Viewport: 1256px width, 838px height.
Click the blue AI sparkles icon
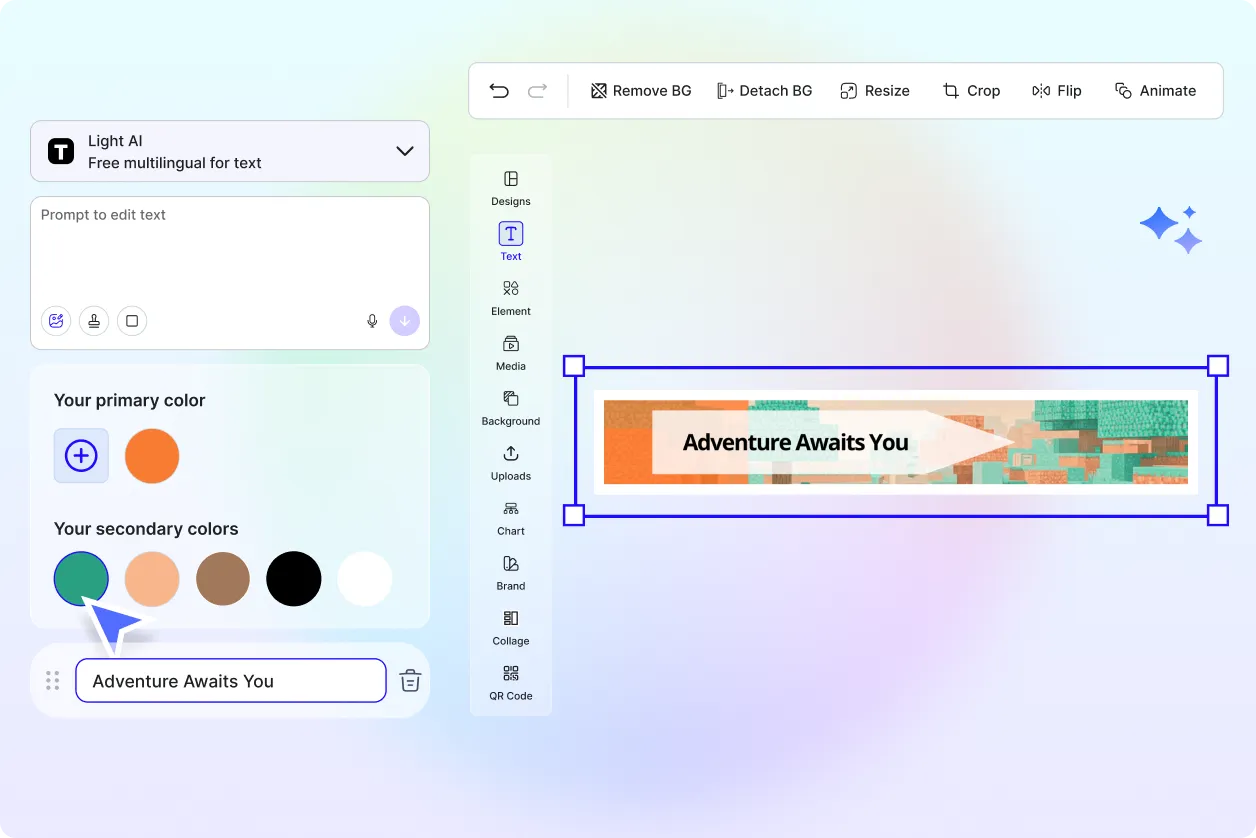tap(1171, 229)
